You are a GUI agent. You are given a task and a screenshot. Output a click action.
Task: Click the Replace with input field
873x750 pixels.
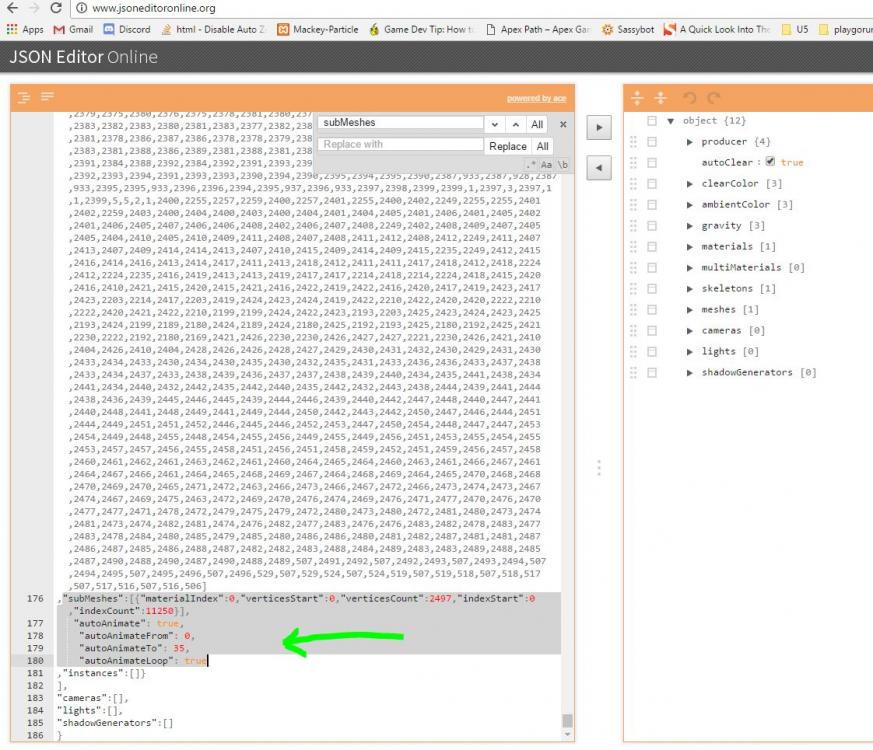pos(400,144)
